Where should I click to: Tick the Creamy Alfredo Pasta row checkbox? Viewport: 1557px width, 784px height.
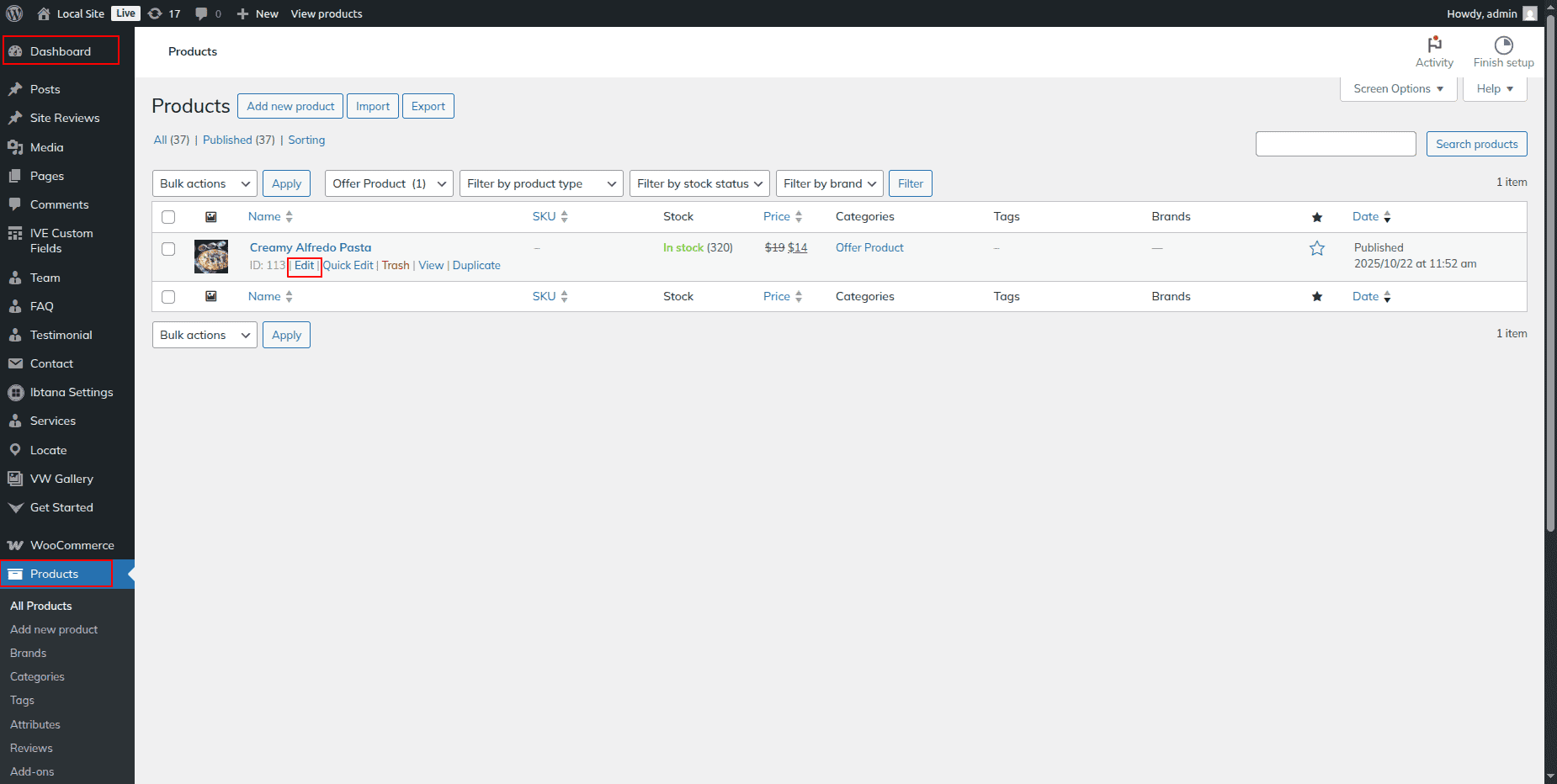click(168, 249)
